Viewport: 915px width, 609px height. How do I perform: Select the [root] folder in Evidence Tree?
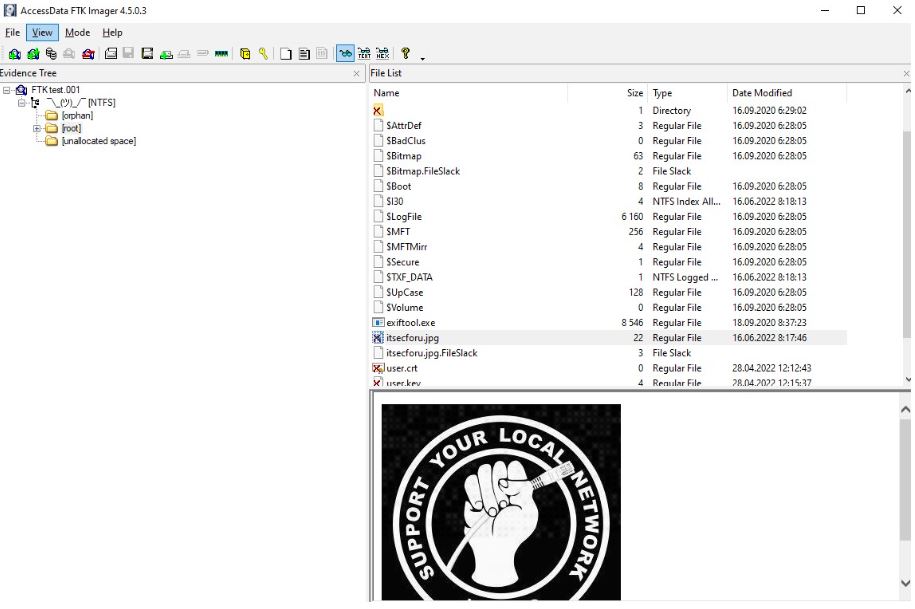click(71, 128)
